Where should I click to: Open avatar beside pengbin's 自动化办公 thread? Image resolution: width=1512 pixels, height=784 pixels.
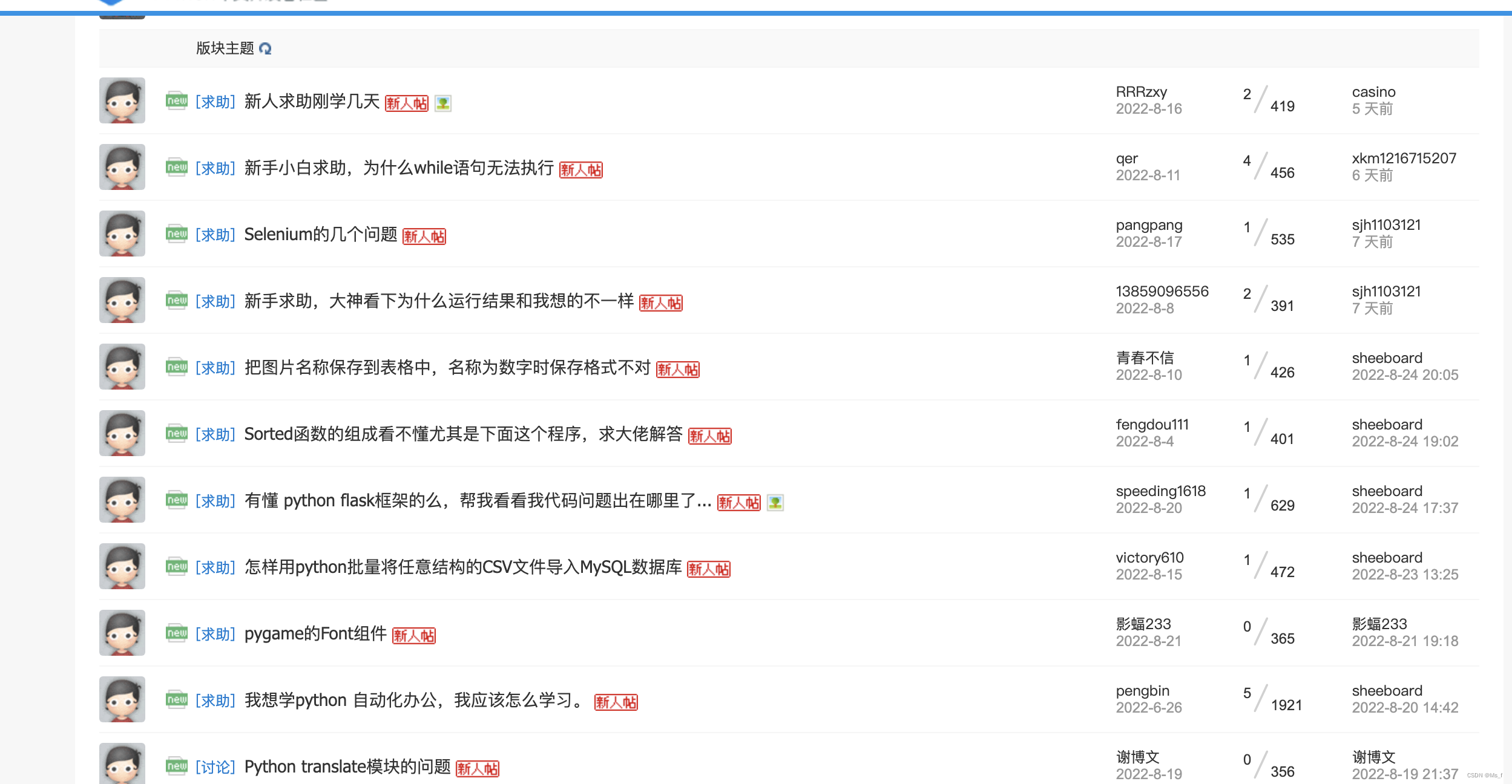coord(122,699)
